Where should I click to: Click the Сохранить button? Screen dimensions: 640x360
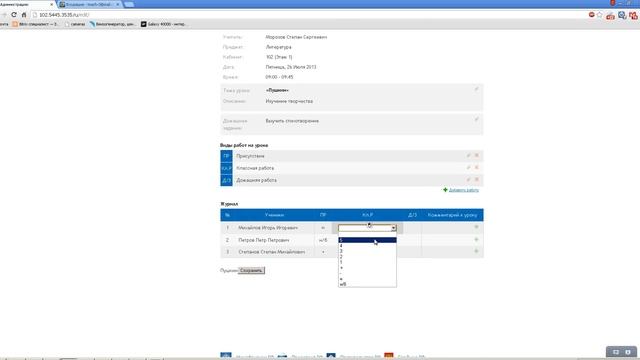251,270
